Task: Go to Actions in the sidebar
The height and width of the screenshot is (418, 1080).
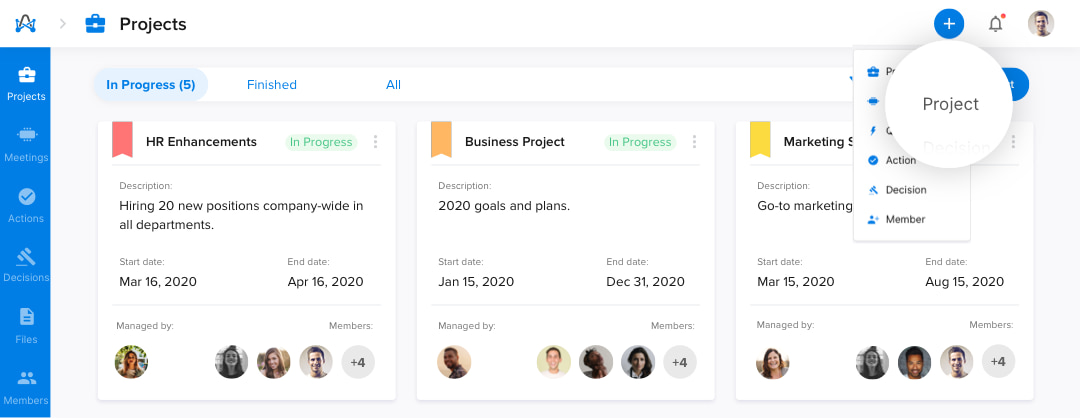Action: pyautogui.click(x=25, y=205)
